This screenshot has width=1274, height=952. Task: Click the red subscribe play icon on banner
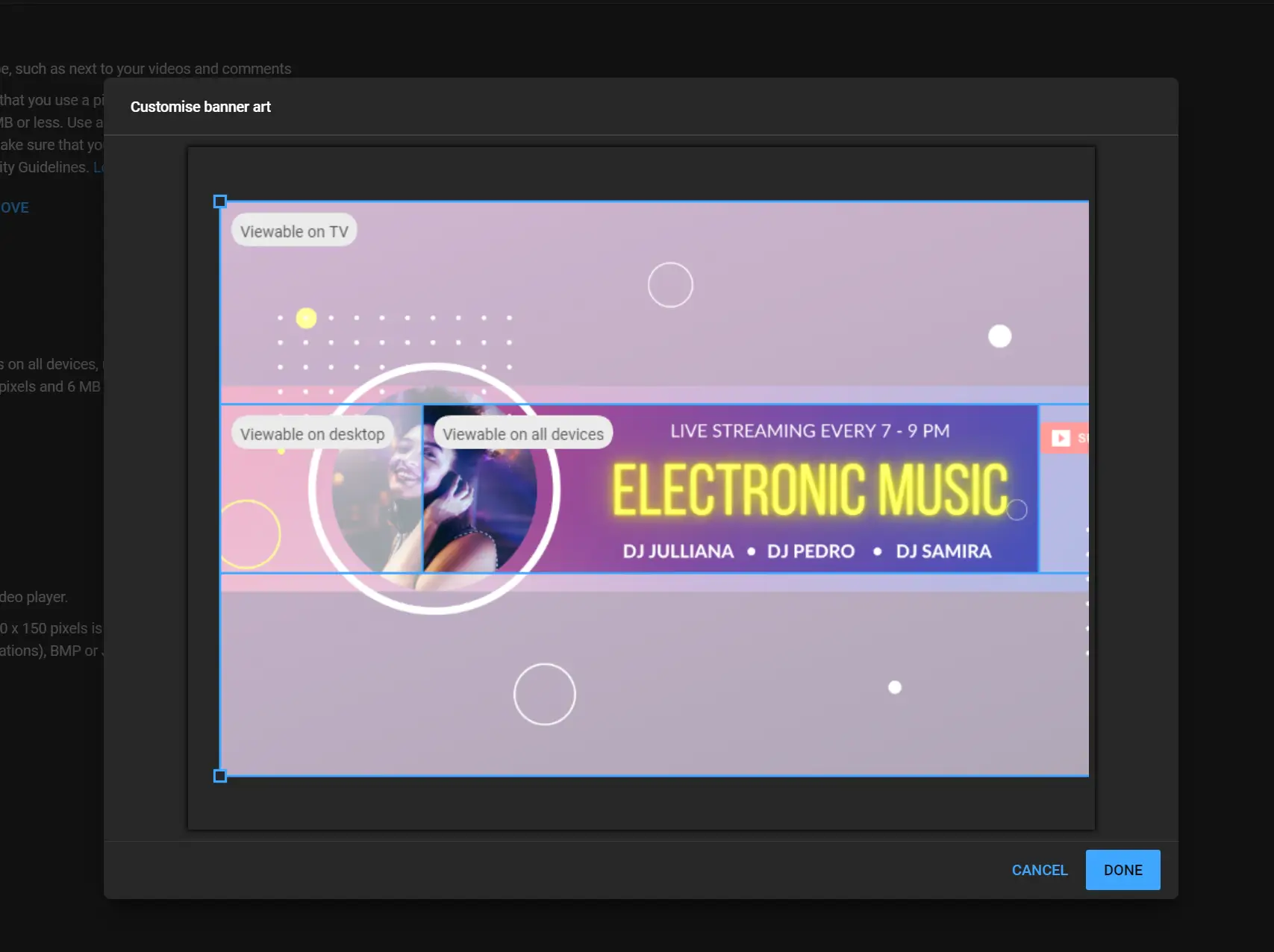coord(1061,438)
